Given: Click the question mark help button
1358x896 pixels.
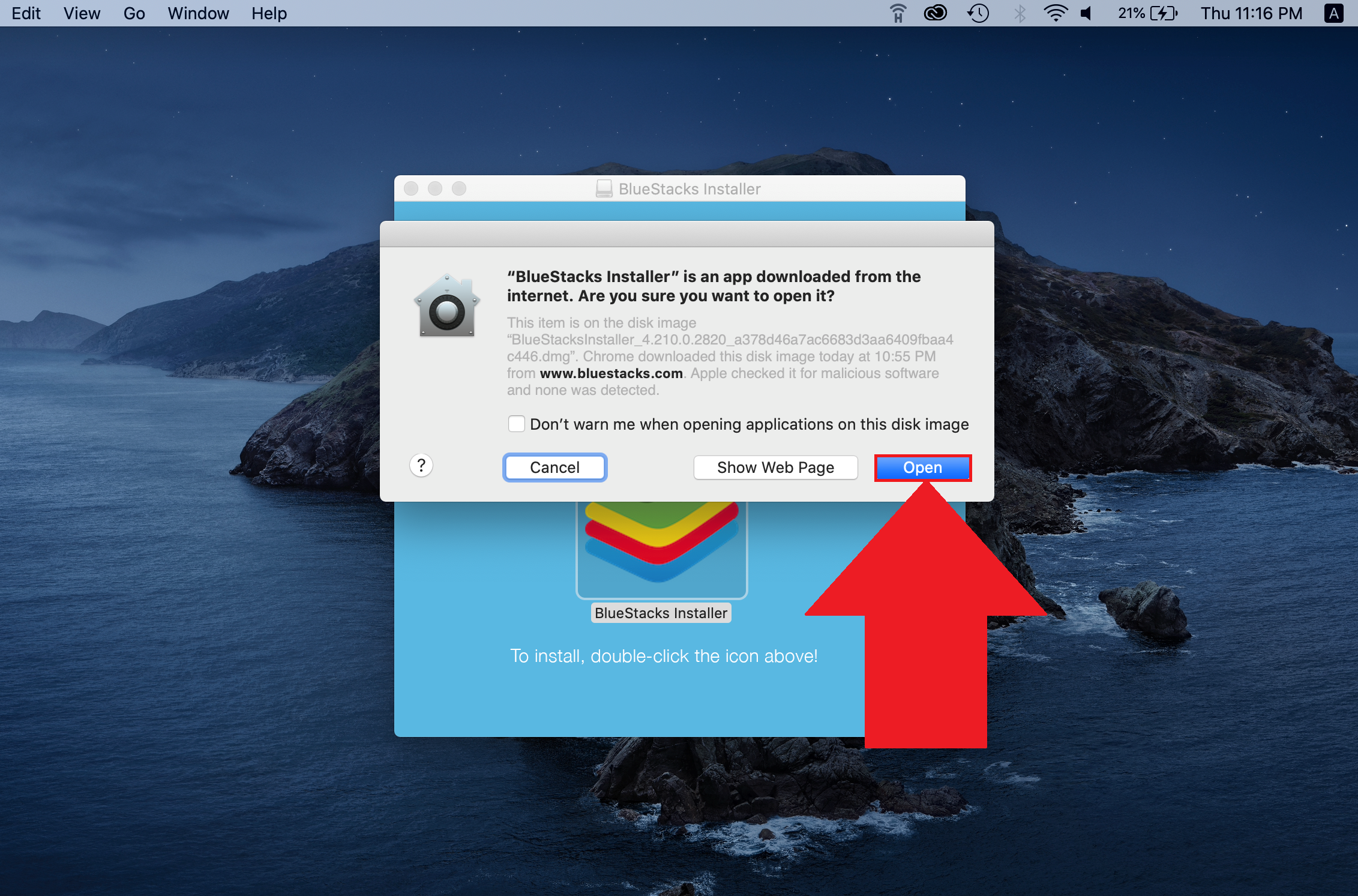Looking at the screenshot, I should (x=421, y=466).
